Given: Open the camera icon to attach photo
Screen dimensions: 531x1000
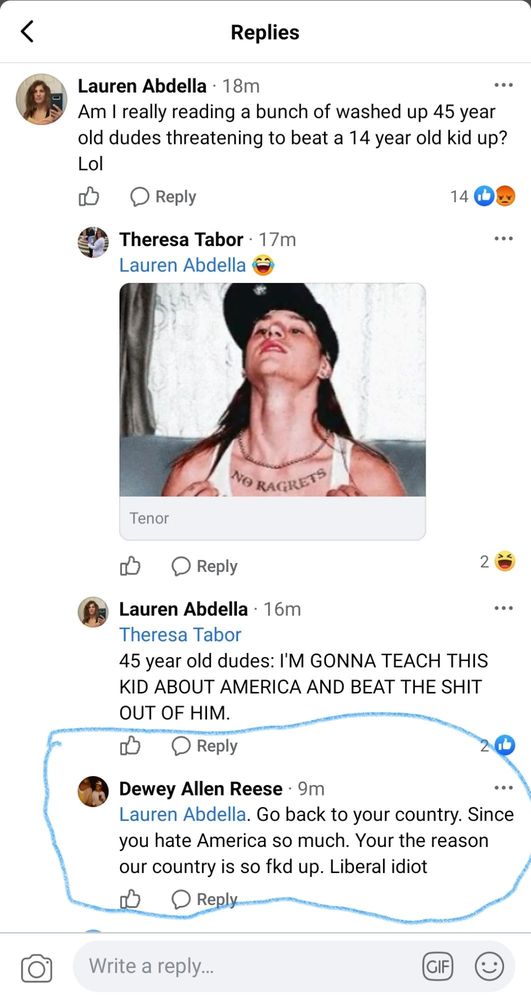Looking at the screenshot, I should pyautogui.click(x=36, y=967).
